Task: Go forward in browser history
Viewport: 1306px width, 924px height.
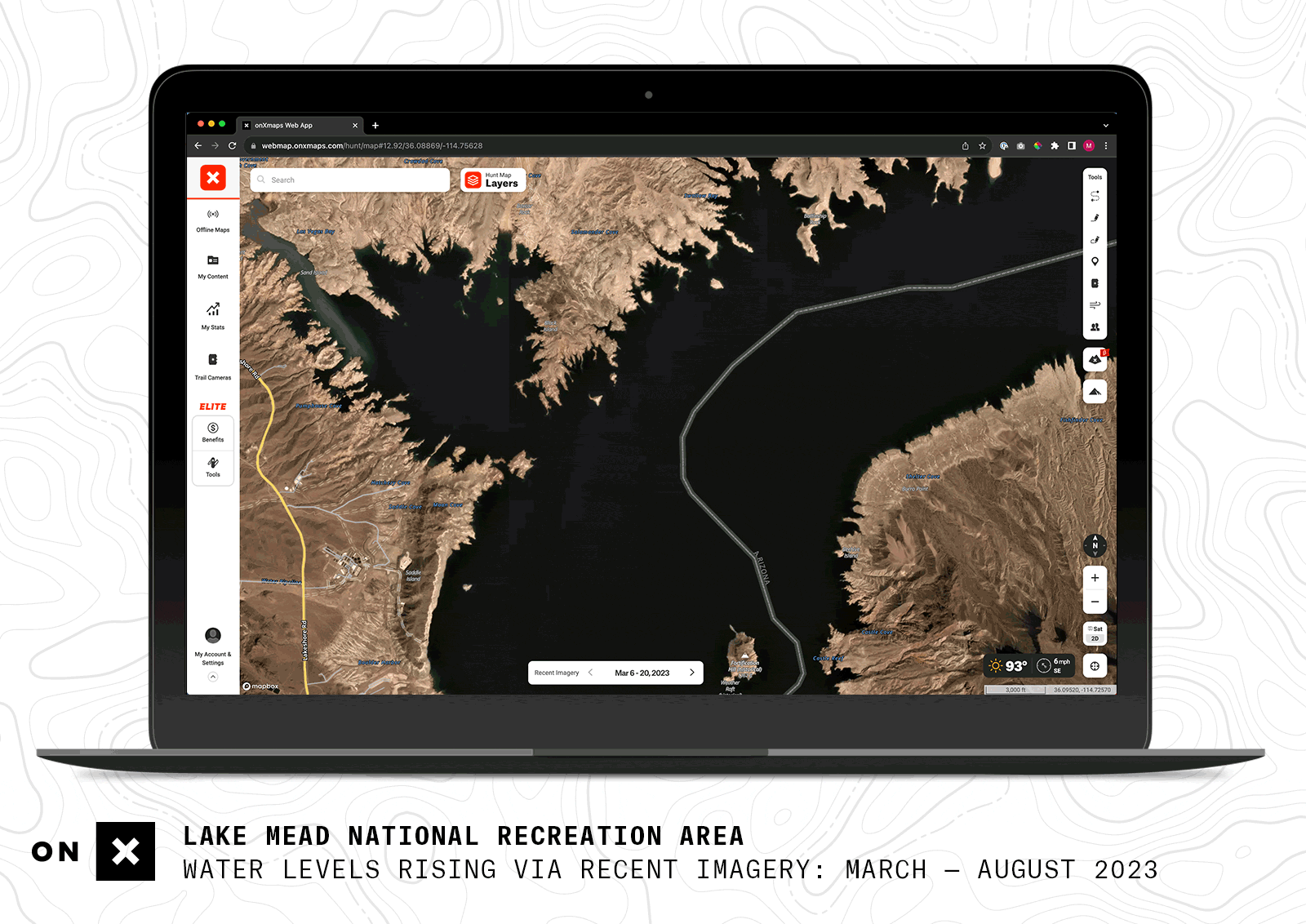Action: click(215, 146)
